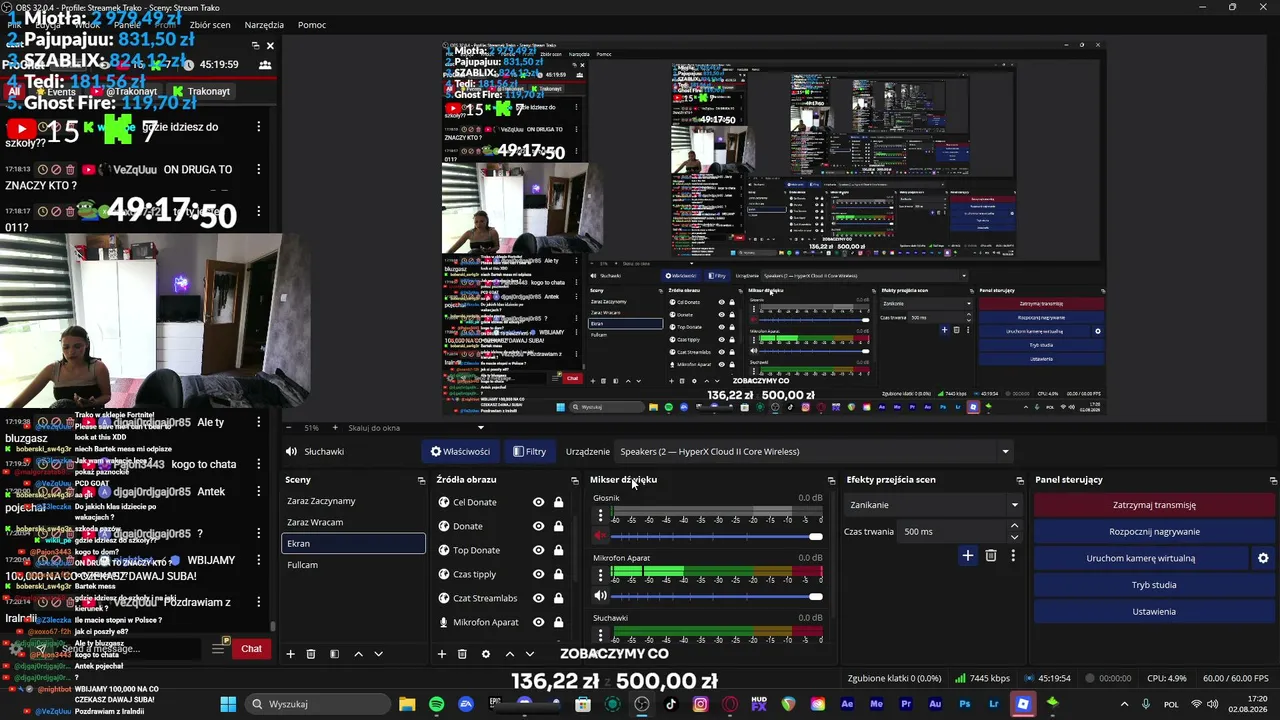Switch to the @Trakonayt YouTube chat tab
1280x720 pixels.
pyautogui.click(x=123, y=91)
